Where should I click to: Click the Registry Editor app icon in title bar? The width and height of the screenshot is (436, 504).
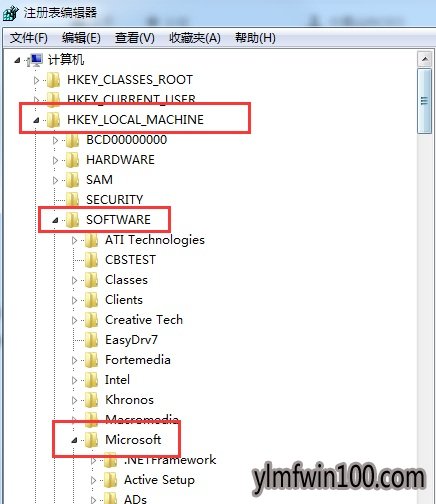click(x=10, y=13)
